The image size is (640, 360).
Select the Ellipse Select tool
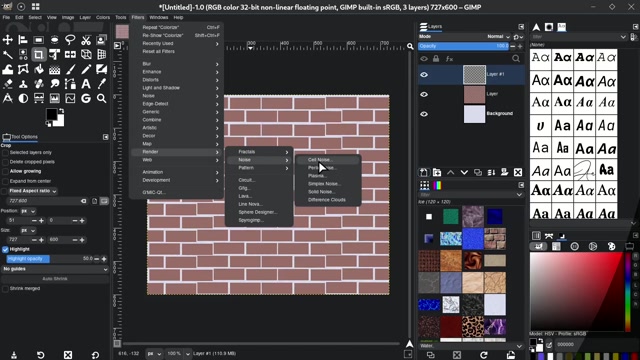coord(54,40)
